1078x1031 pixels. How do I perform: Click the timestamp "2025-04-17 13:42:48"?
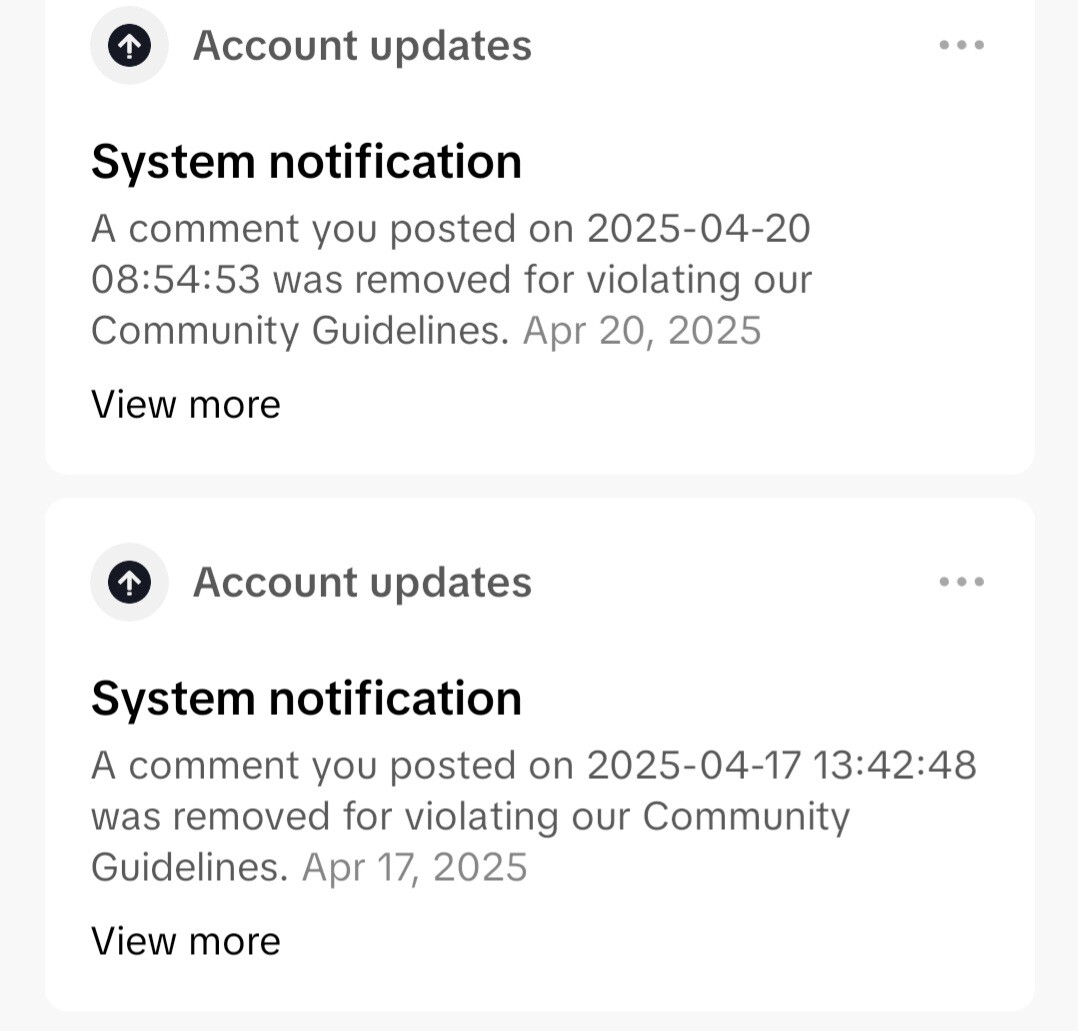click(781, 766)
